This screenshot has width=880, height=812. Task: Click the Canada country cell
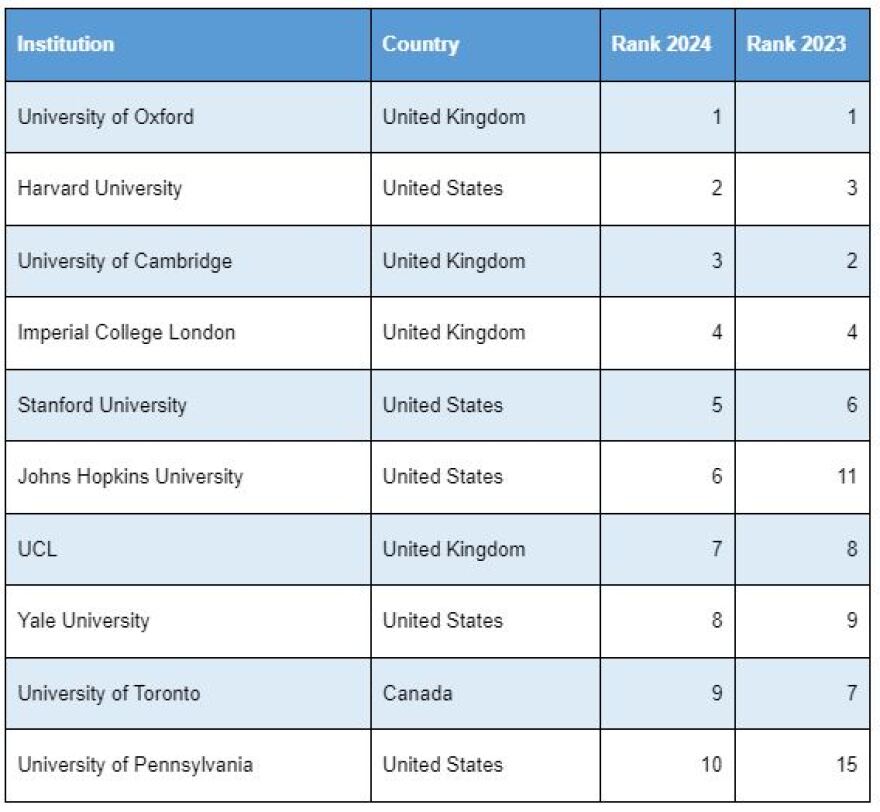[x=418, y=693]
